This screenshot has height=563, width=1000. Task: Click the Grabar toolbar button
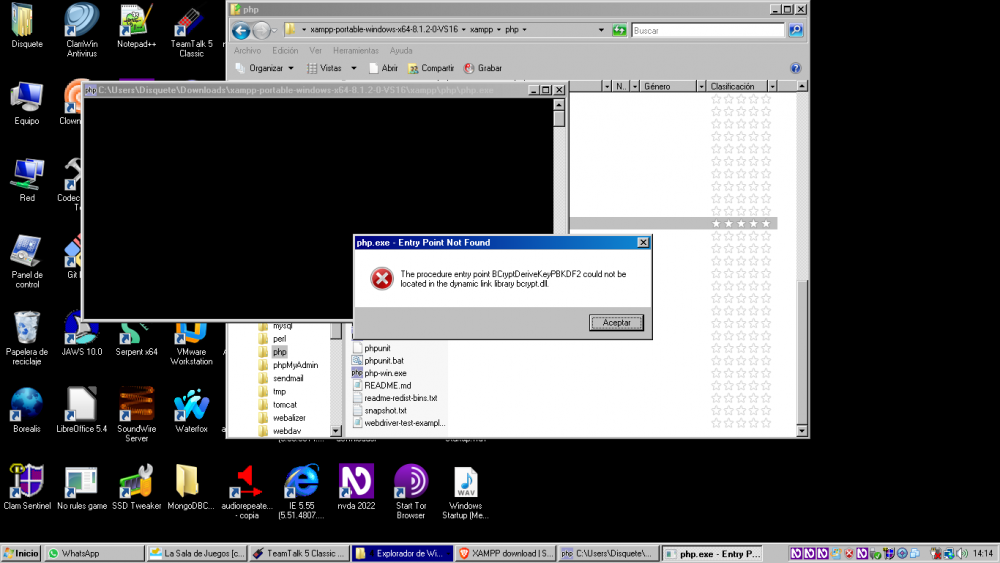tap(483, 68)
